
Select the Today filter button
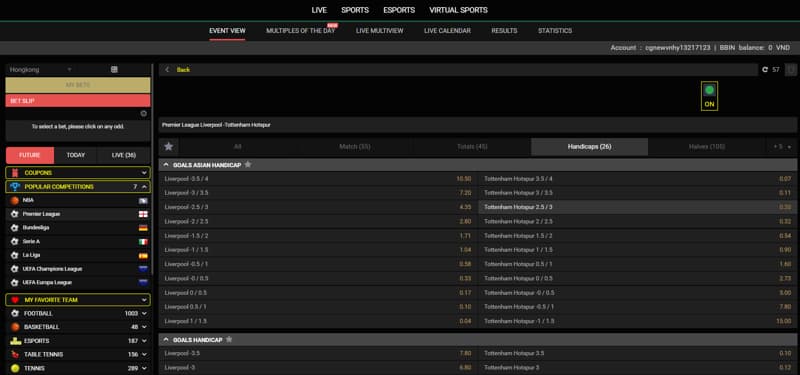76,155
